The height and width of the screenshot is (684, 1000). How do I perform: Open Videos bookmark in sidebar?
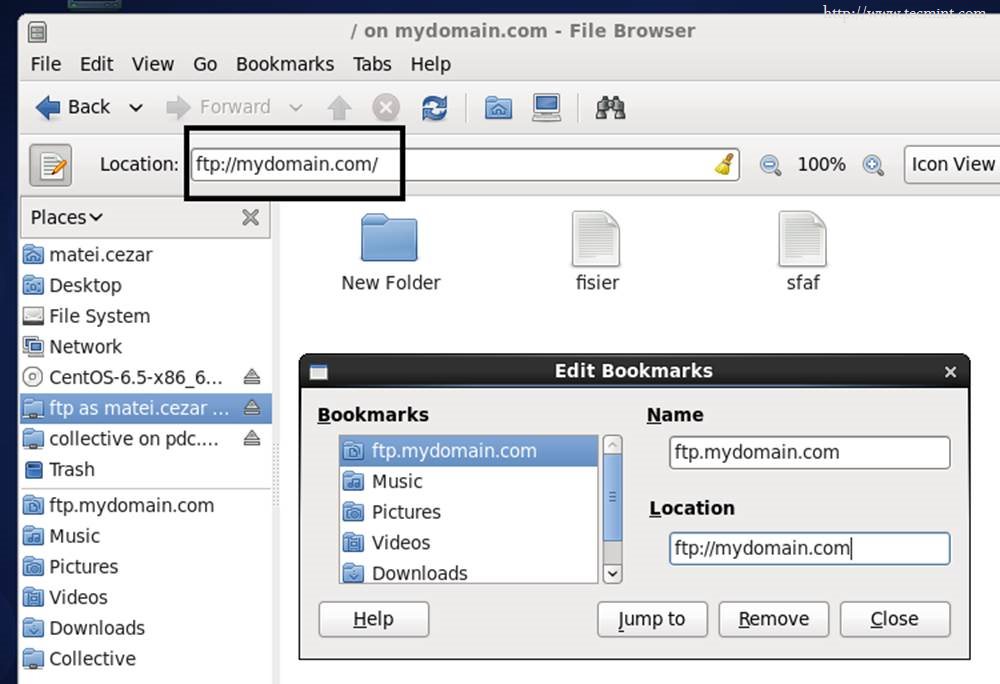146,597
